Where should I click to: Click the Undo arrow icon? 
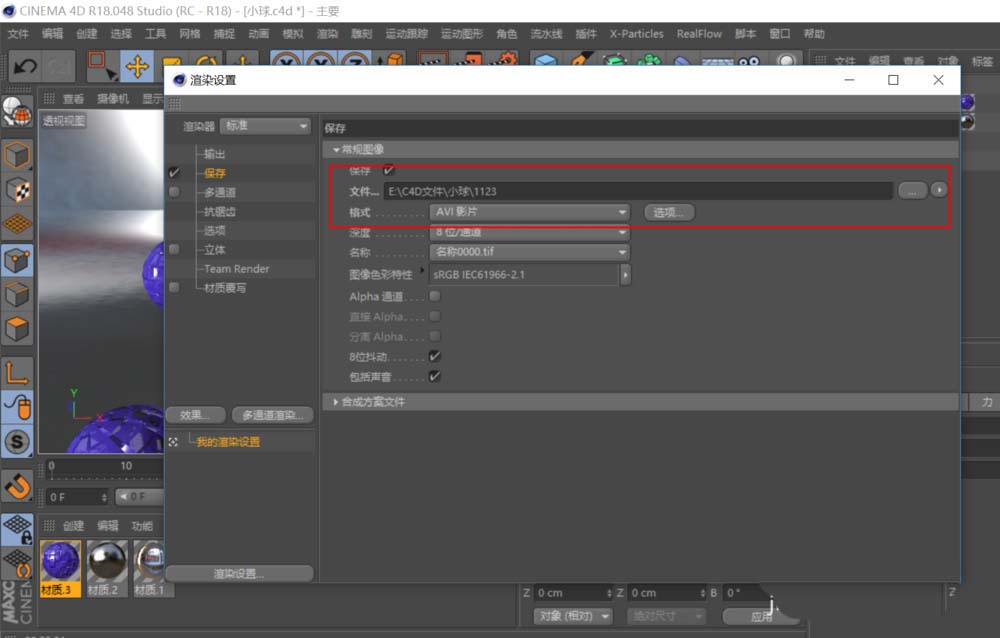(x=26, y=66)
